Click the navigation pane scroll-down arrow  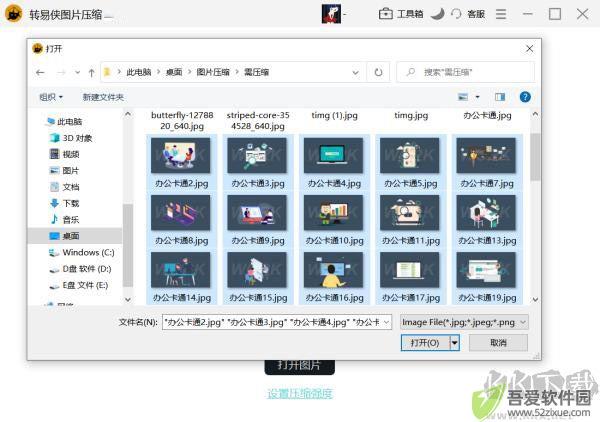pyautogui.click(x=128, y=300)
